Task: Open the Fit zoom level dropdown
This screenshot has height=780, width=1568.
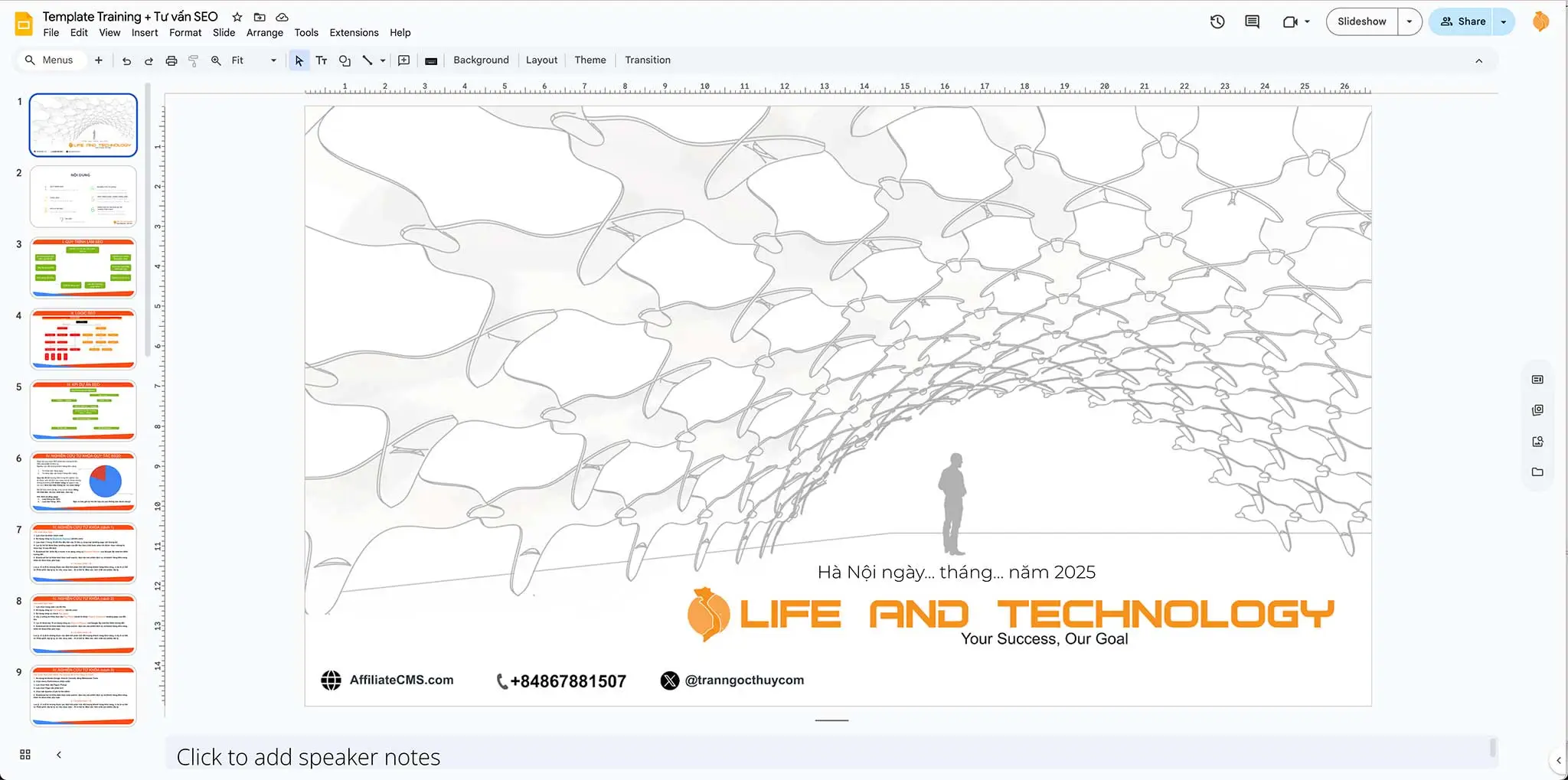Action: tap(253, 60)
